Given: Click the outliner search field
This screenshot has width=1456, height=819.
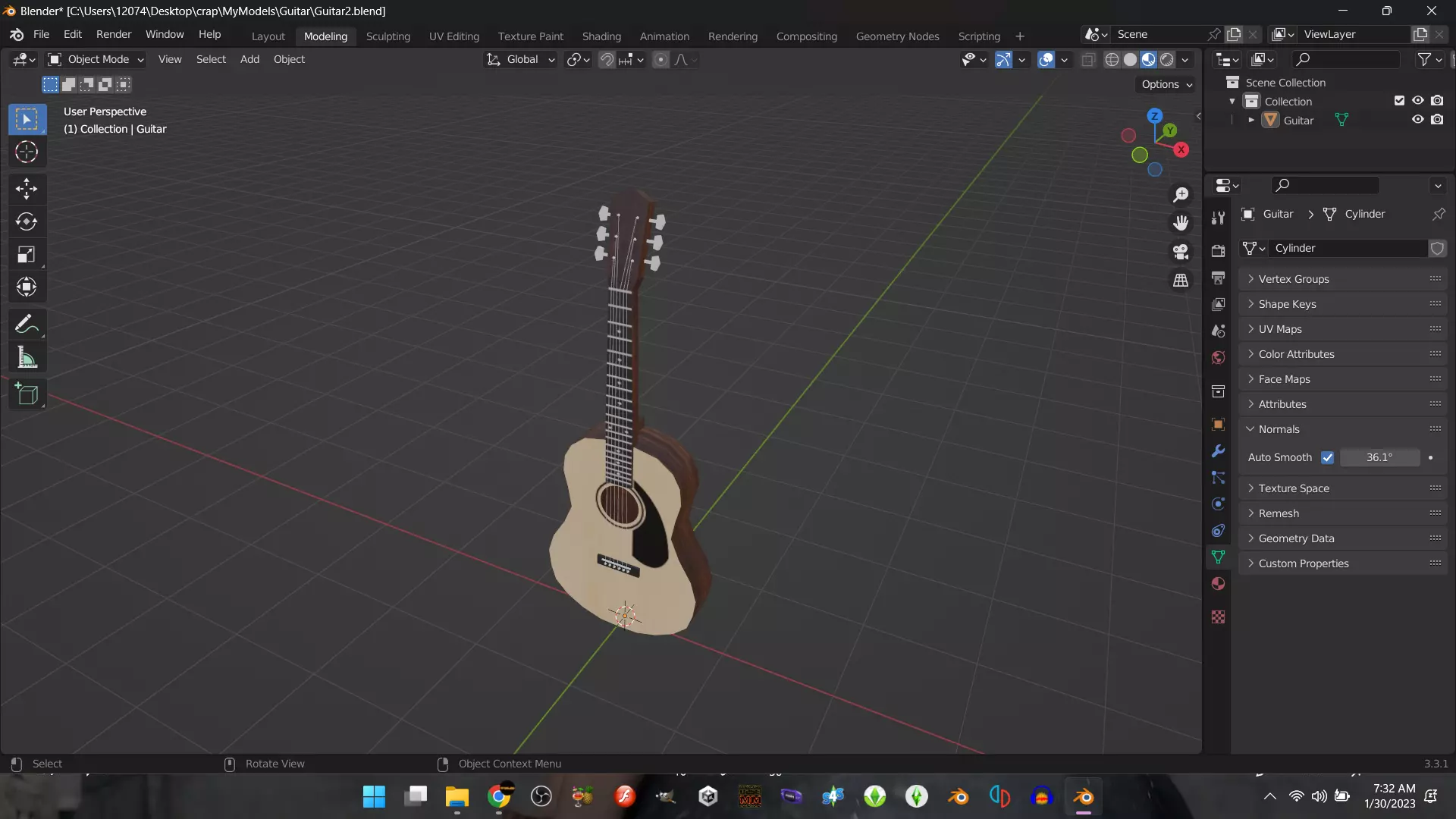Looking at the screenshot, I should [x=1346, y=59].
